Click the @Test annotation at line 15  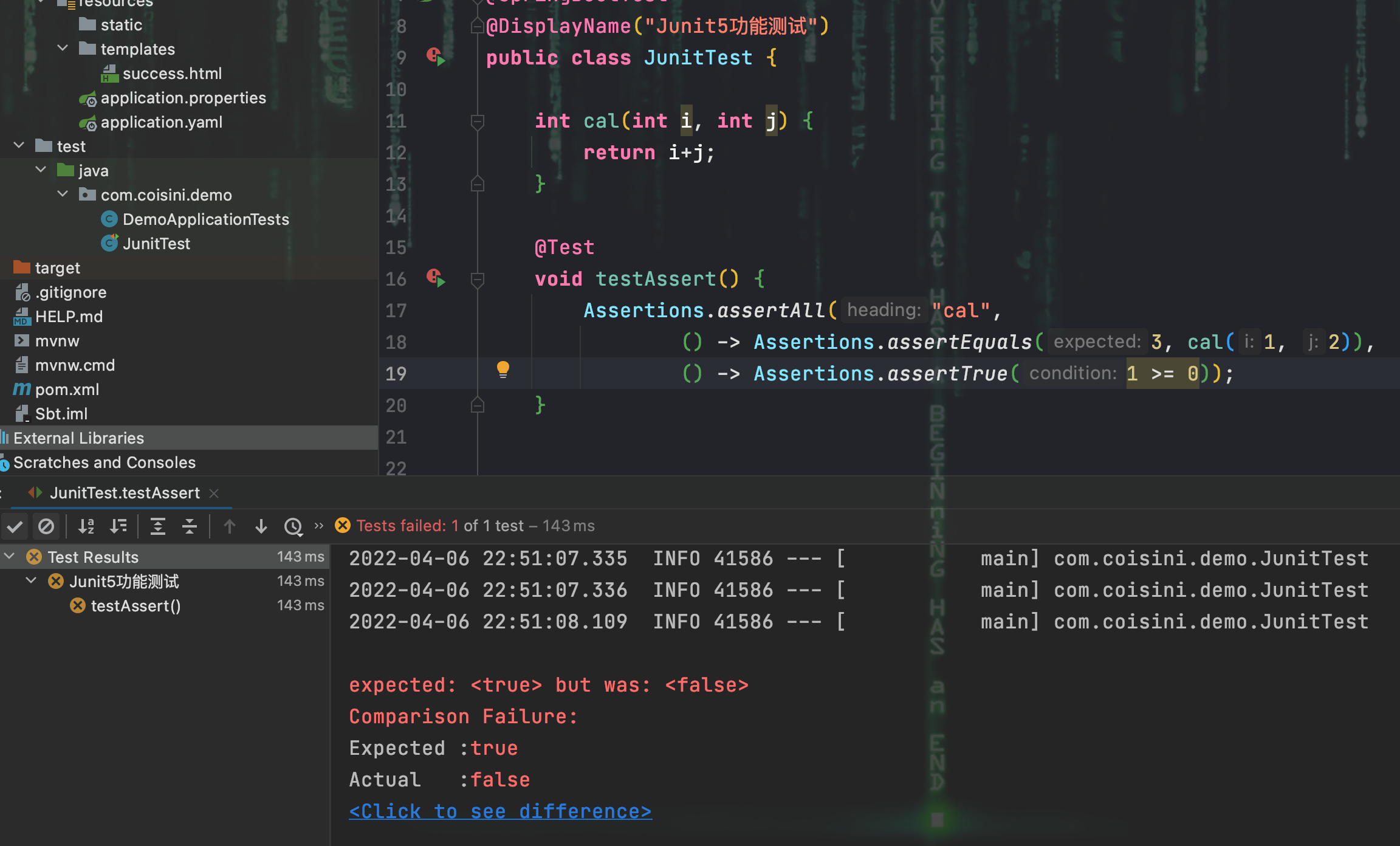pos(564,247)
